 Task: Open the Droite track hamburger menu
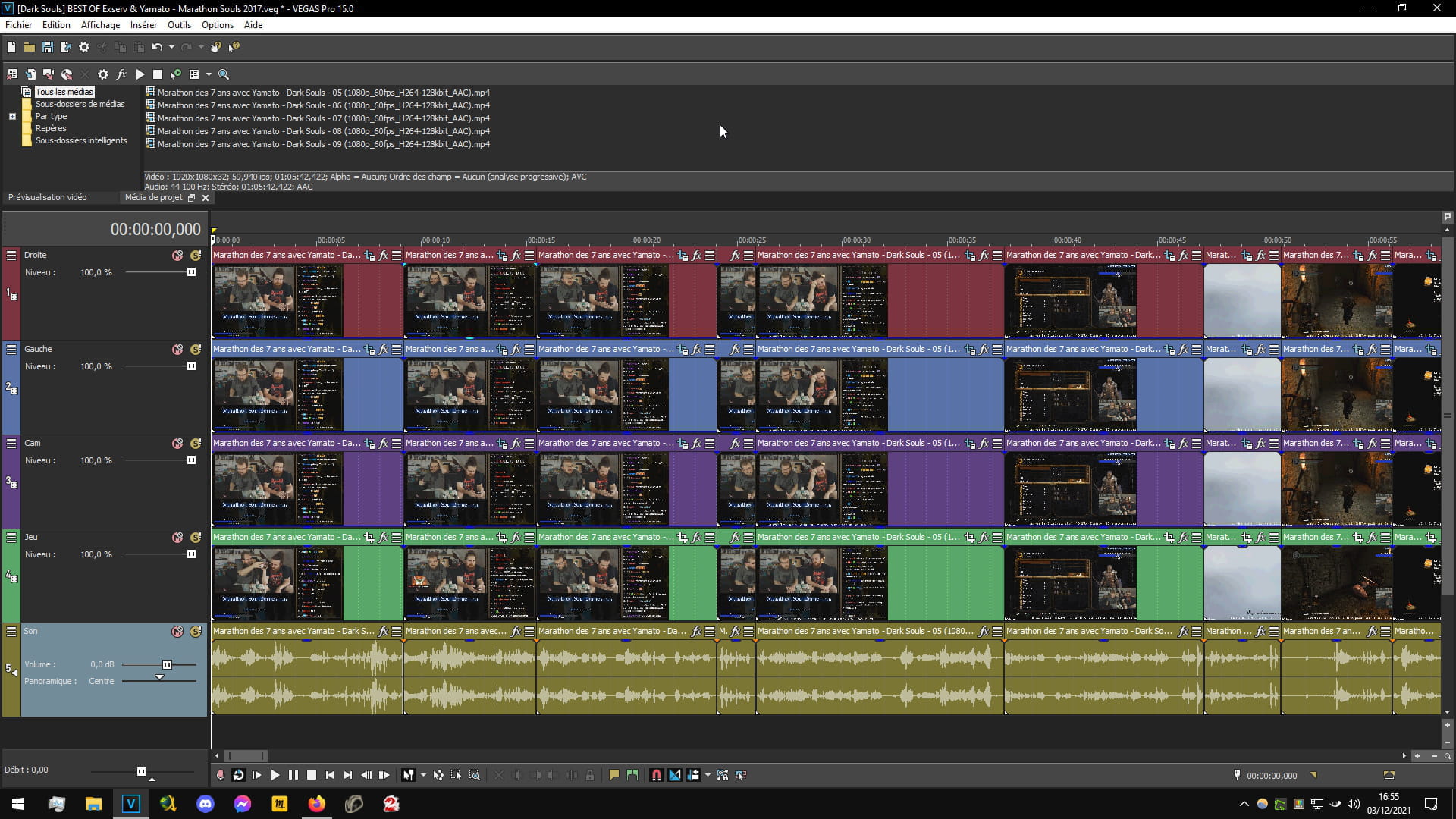11,256
